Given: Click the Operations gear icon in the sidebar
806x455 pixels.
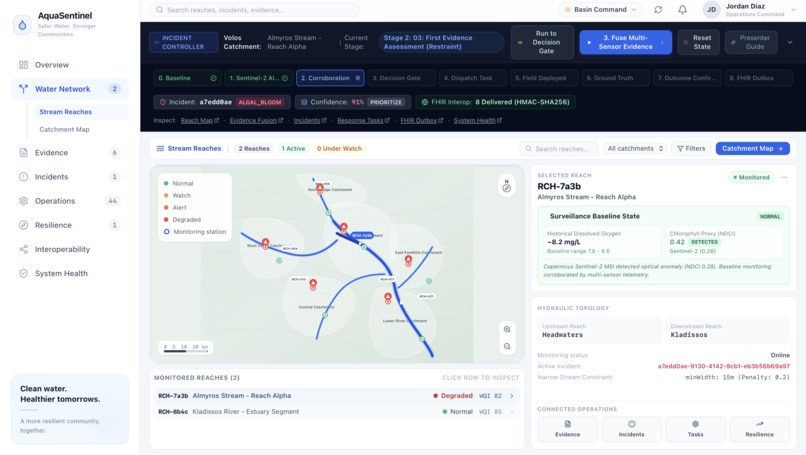Looking at the screenshot, I should coord(23,201).
